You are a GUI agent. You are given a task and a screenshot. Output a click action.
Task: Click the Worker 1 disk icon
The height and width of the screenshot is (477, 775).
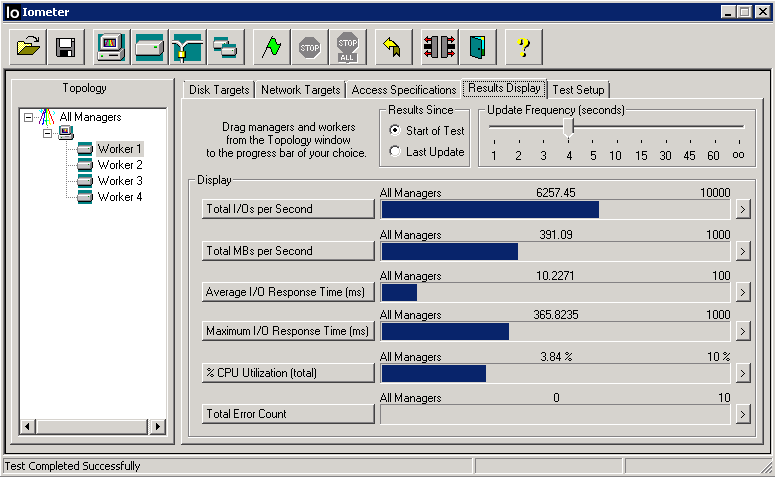[85, 149]
